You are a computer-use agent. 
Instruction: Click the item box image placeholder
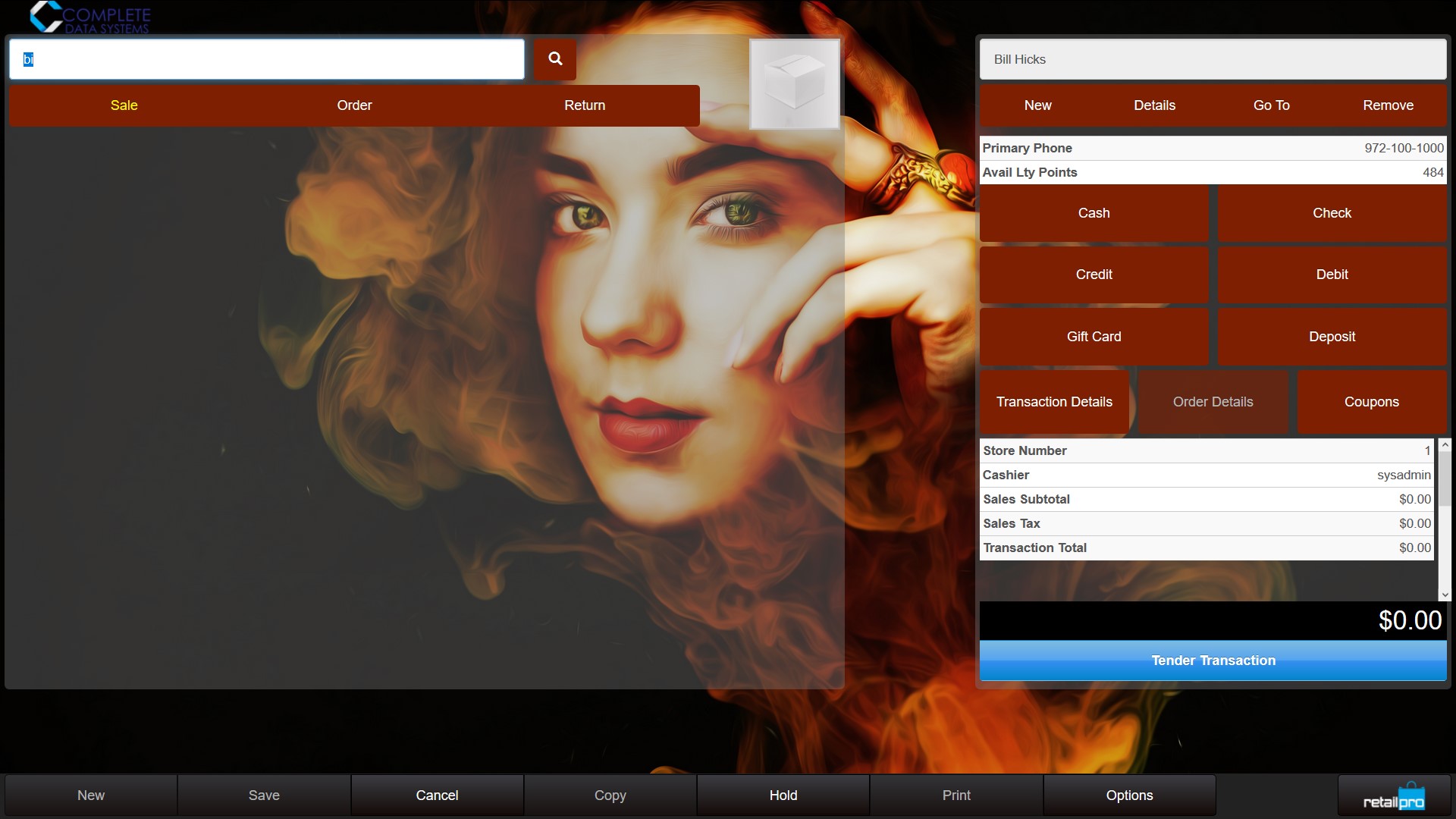tap(794, 84)
